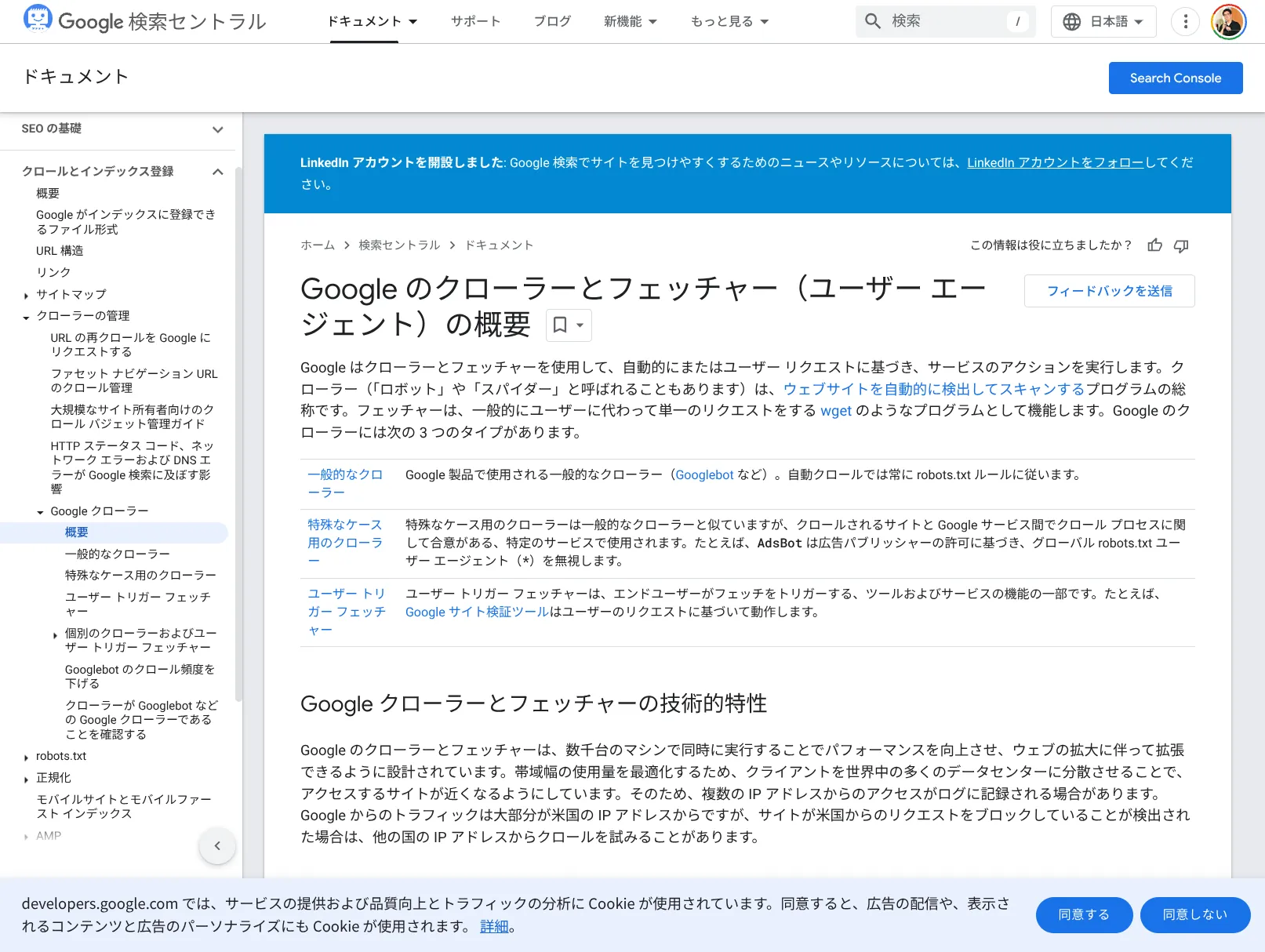
Task: Click the bookmark icon beside page title
Action: tap(560, 325)
